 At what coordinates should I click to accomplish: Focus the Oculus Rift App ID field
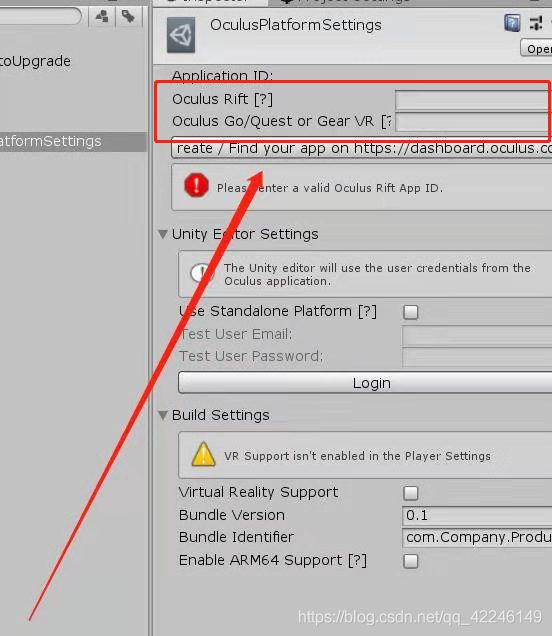tap(474, 100)
